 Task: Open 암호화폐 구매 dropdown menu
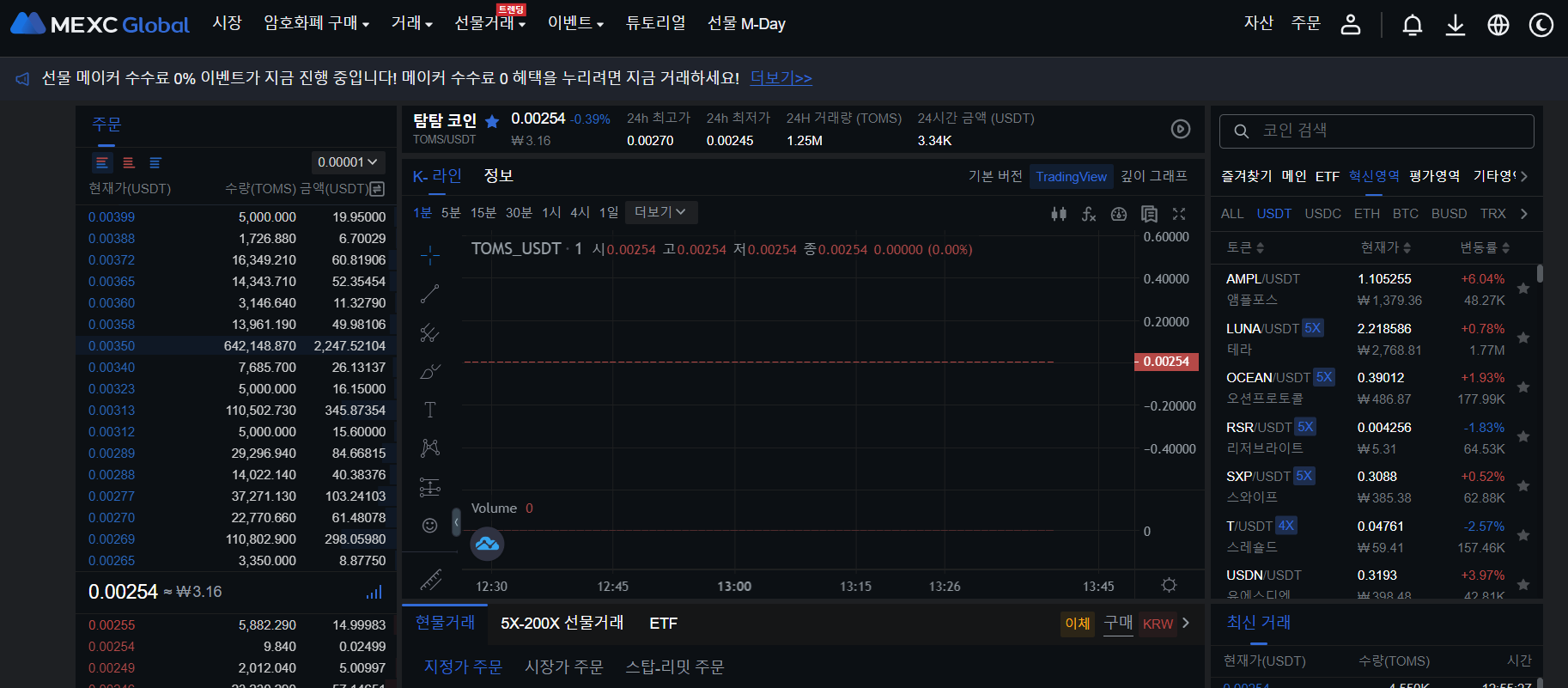click(316, 23)
